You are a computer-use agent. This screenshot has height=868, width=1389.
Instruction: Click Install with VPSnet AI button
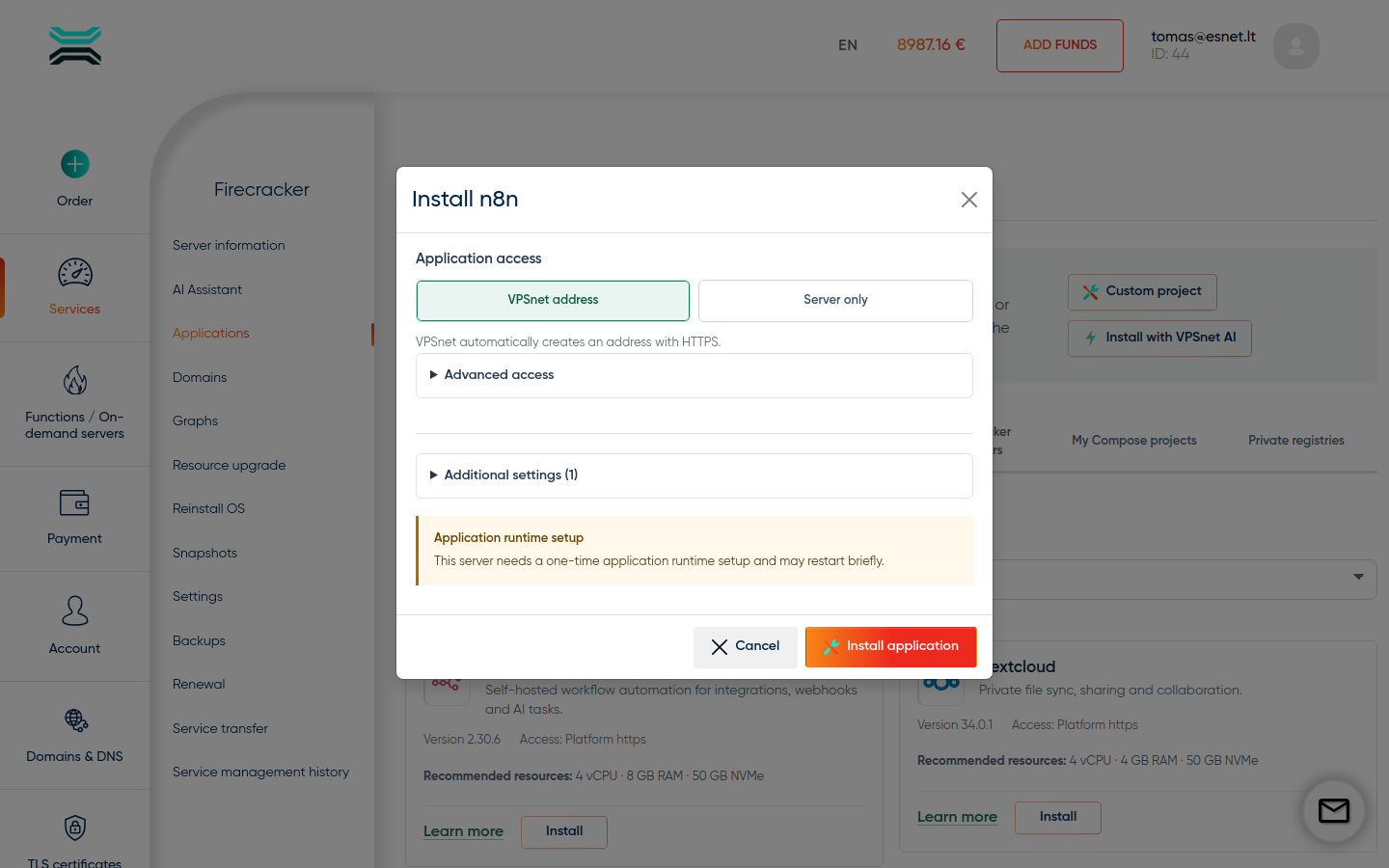click(1159, 338)
